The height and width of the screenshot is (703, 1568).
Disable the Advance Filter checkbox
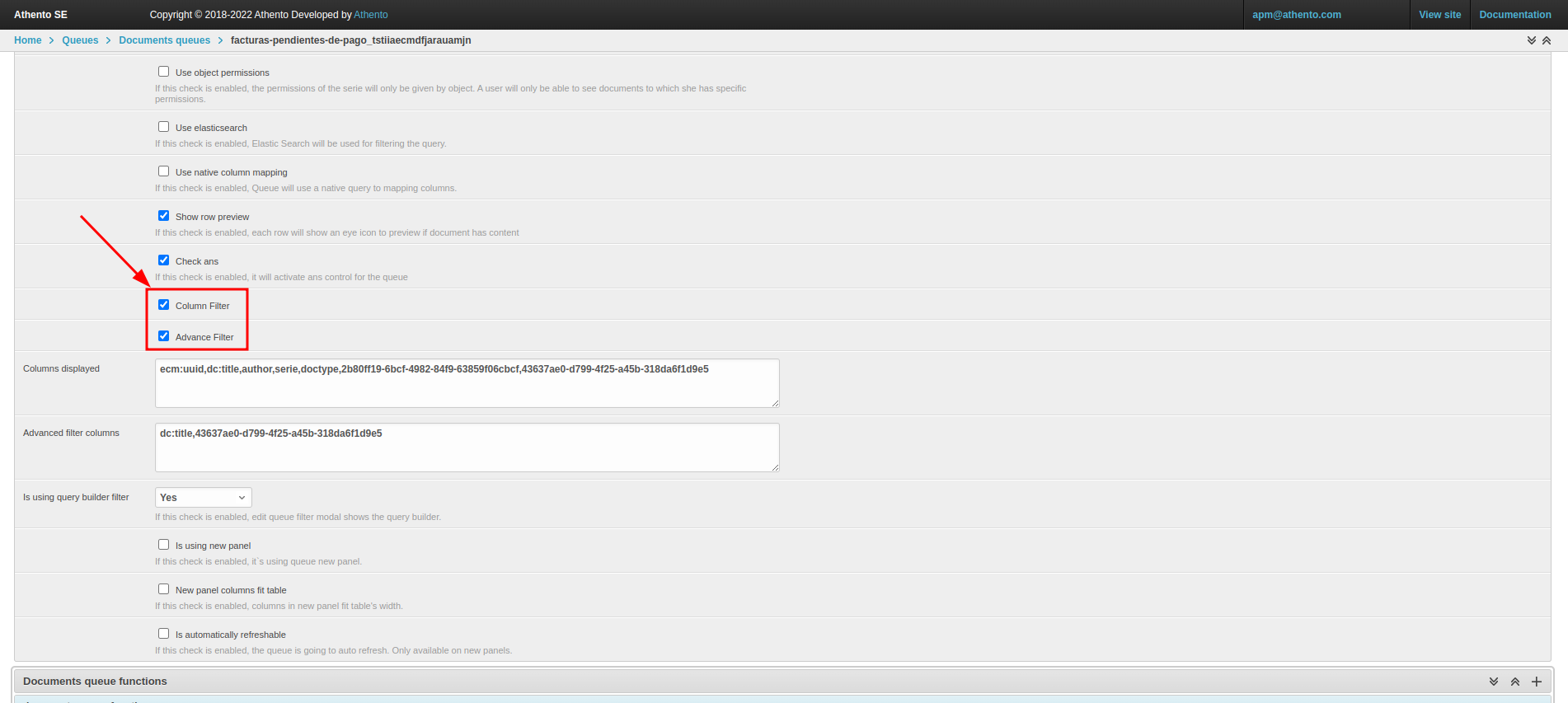163,336
